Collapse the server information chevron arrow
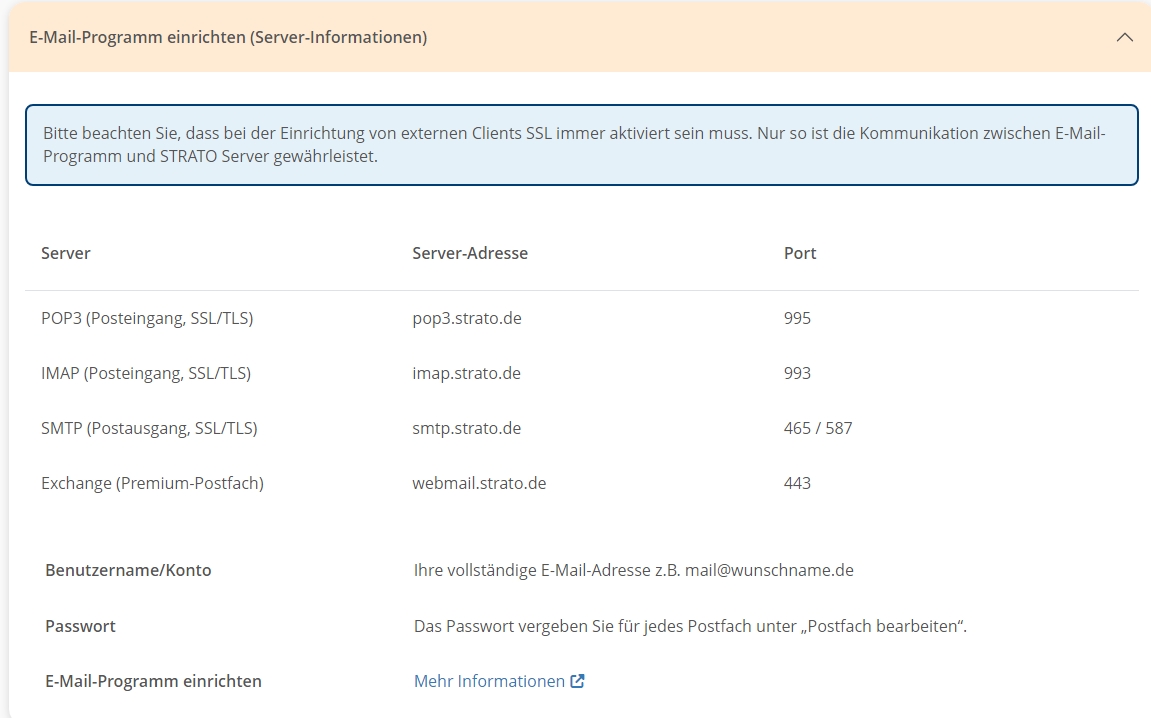The image size is (1151, 718). pyautogui.click(x=1124, y=37)
